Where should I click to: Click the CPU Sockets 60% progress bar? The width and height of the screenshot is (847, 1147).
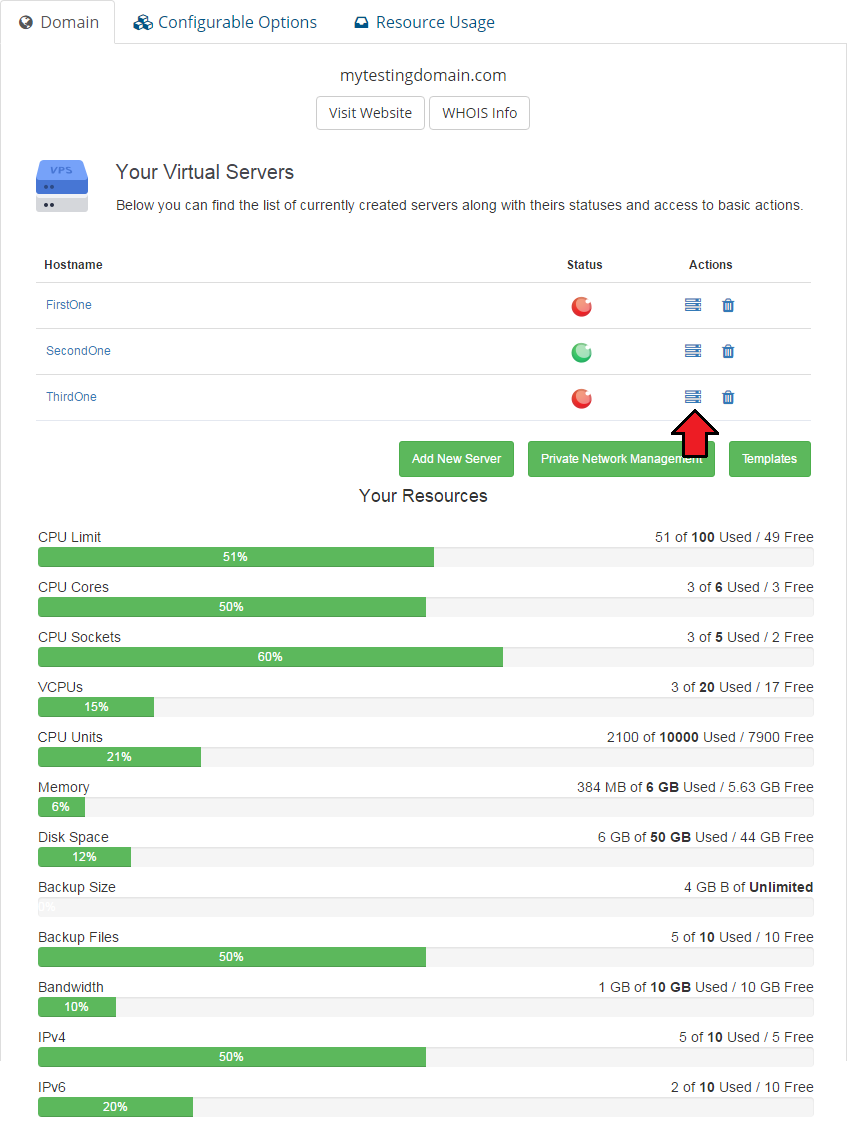click(x=426, y=657)
